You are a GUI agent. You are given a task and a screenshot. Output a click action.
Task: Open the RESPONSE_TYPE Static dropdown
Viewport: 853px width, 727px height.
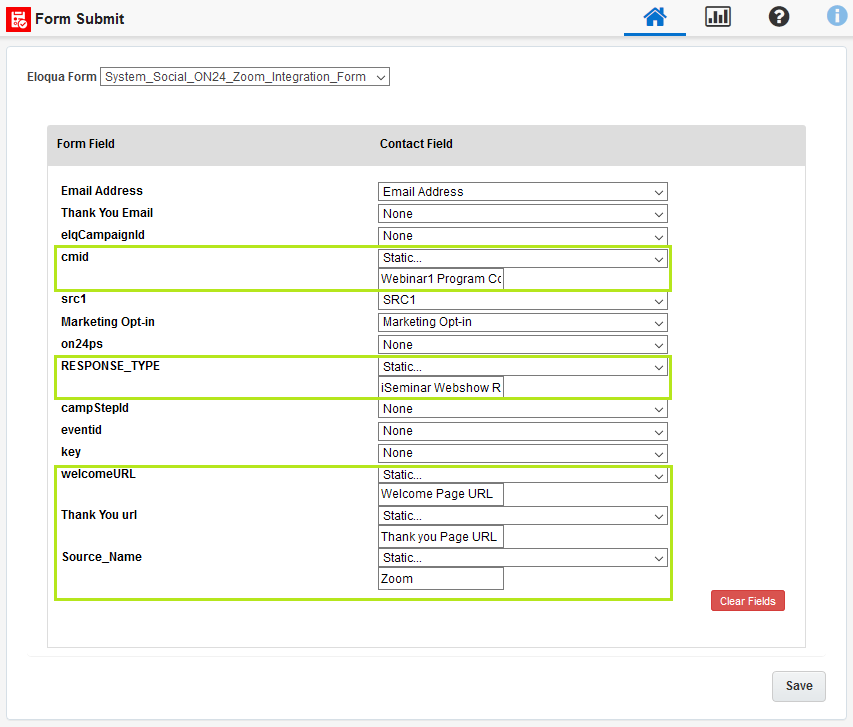point(522,367)
